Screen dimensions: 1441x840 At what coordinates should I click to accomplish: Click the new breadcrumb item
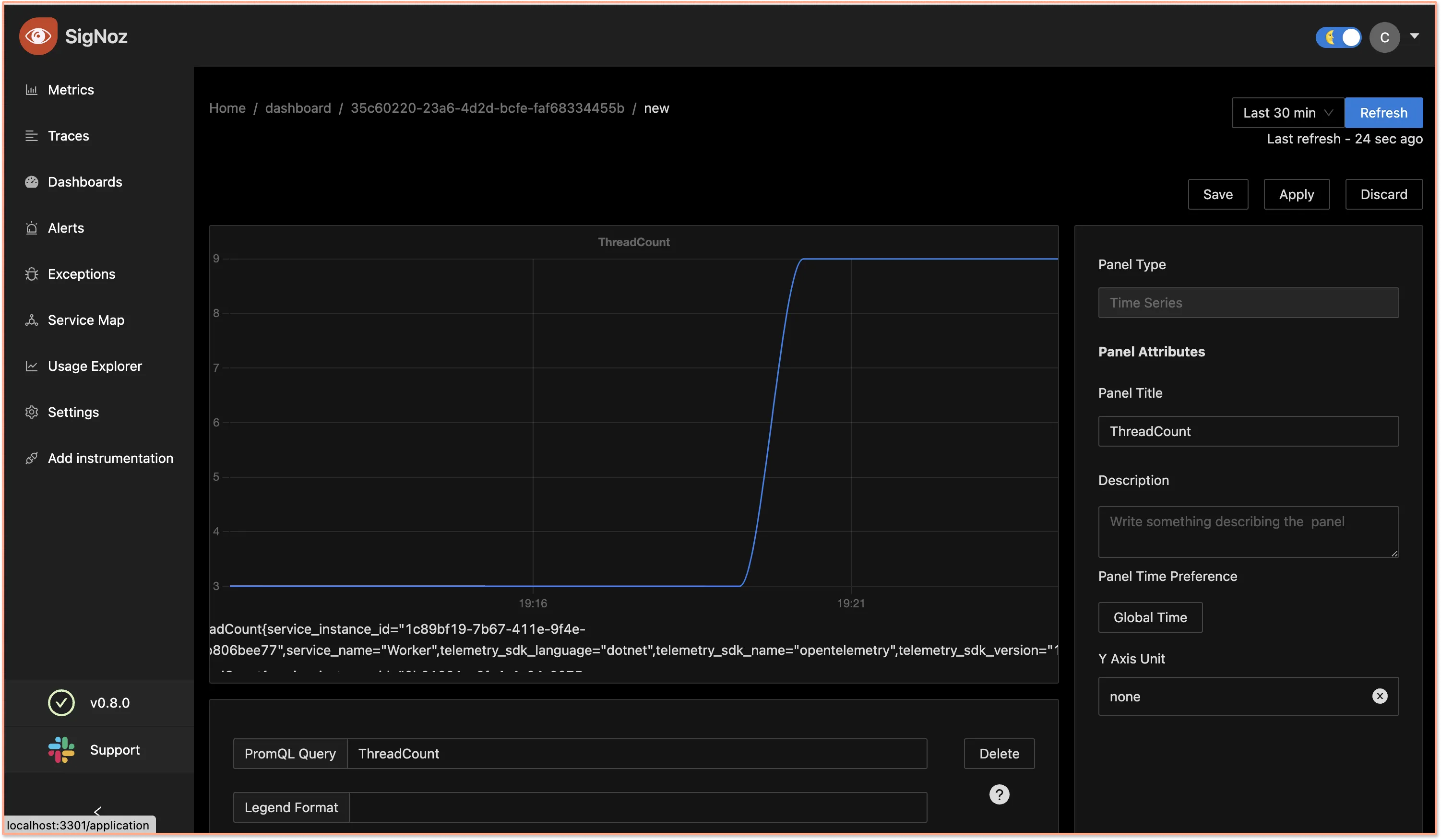pyautogui.click(x=656, y=108)
